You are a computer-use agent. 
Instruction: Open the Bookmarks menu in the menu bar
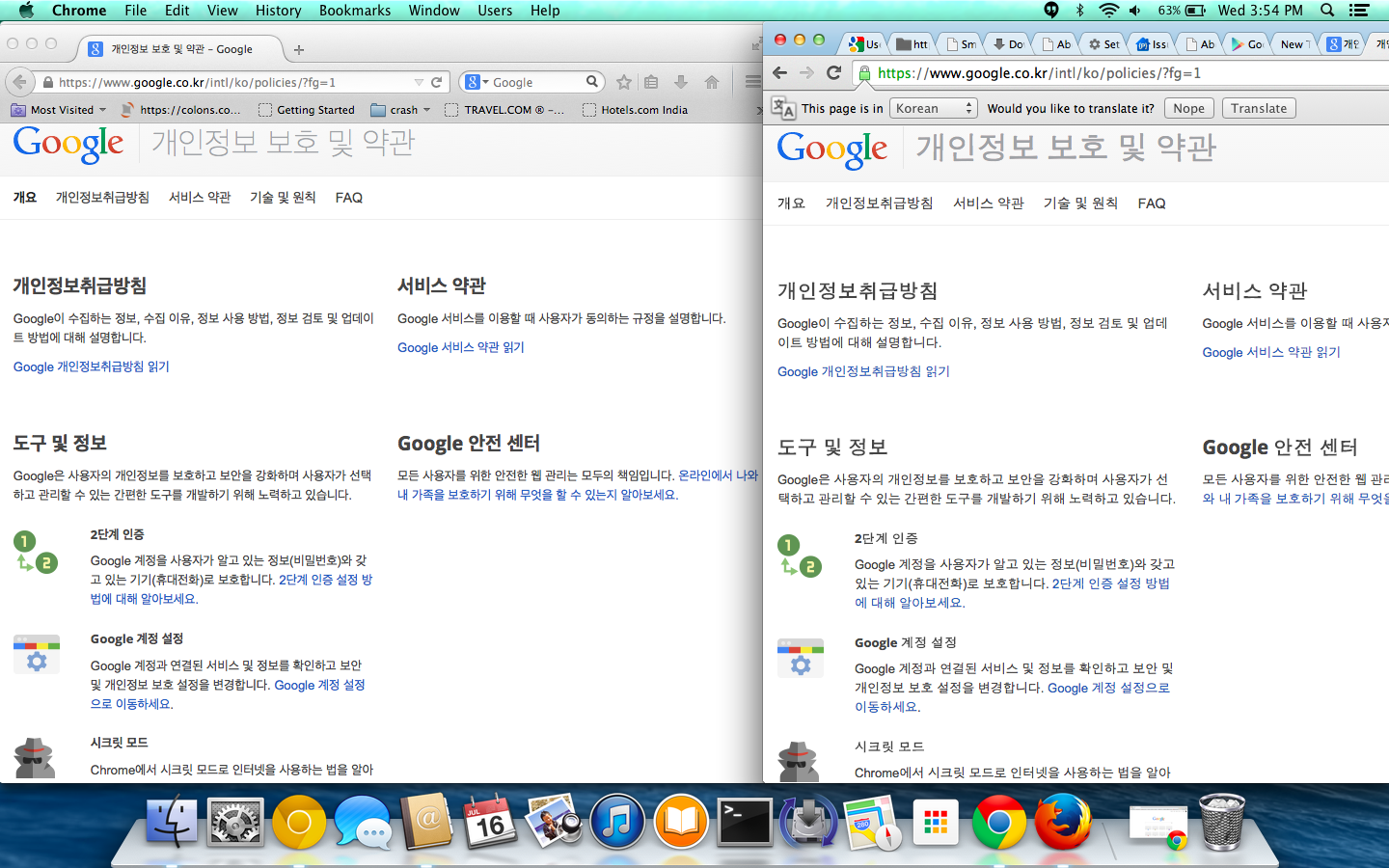coord(355,11)
